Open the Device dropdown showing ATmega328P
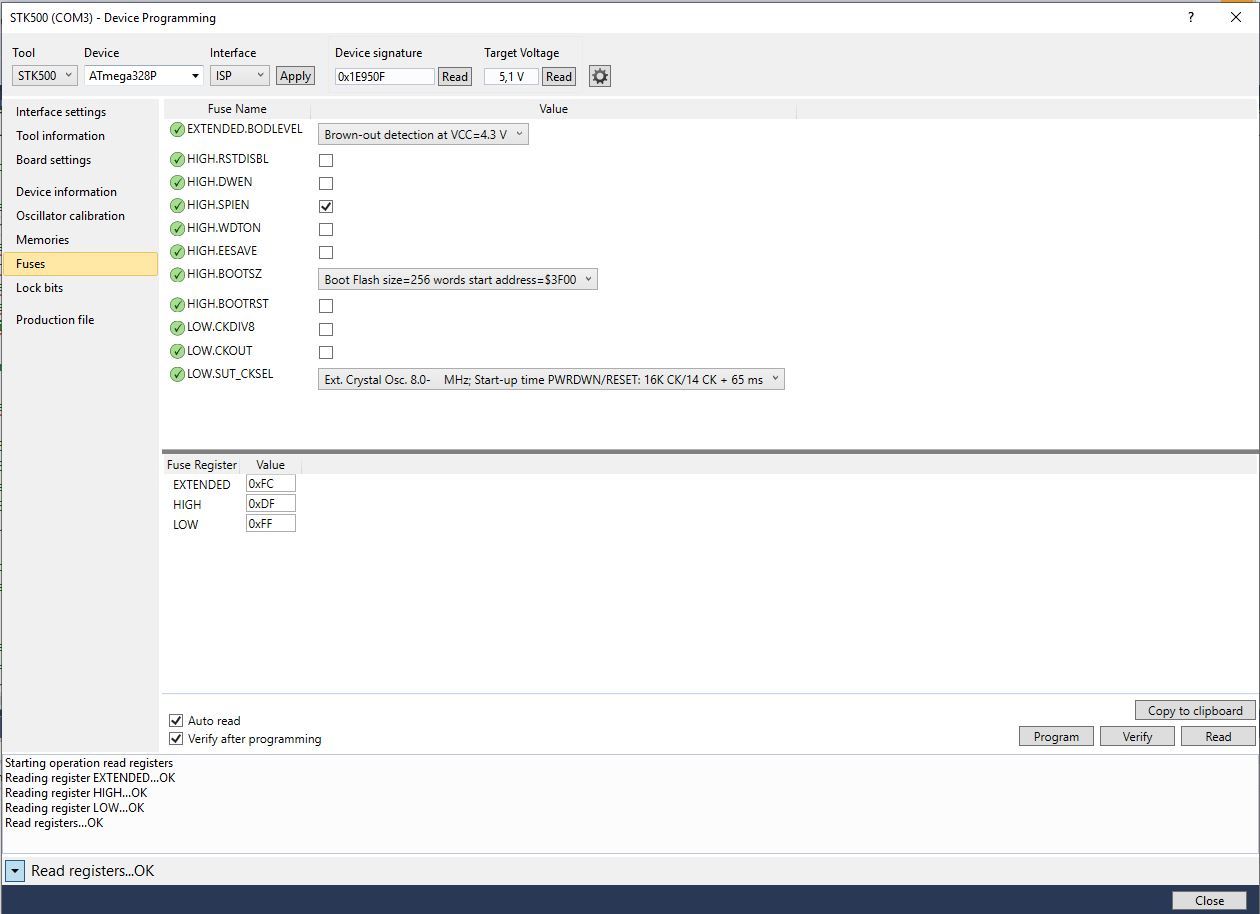This screenshot has height=914, width=1260. (x=144, y=76)
